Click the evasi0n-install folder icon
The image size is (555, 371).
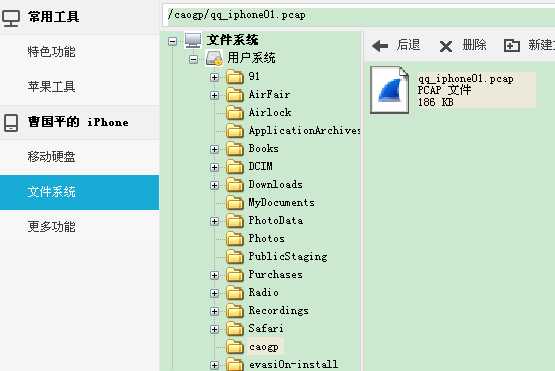point(235,364)
